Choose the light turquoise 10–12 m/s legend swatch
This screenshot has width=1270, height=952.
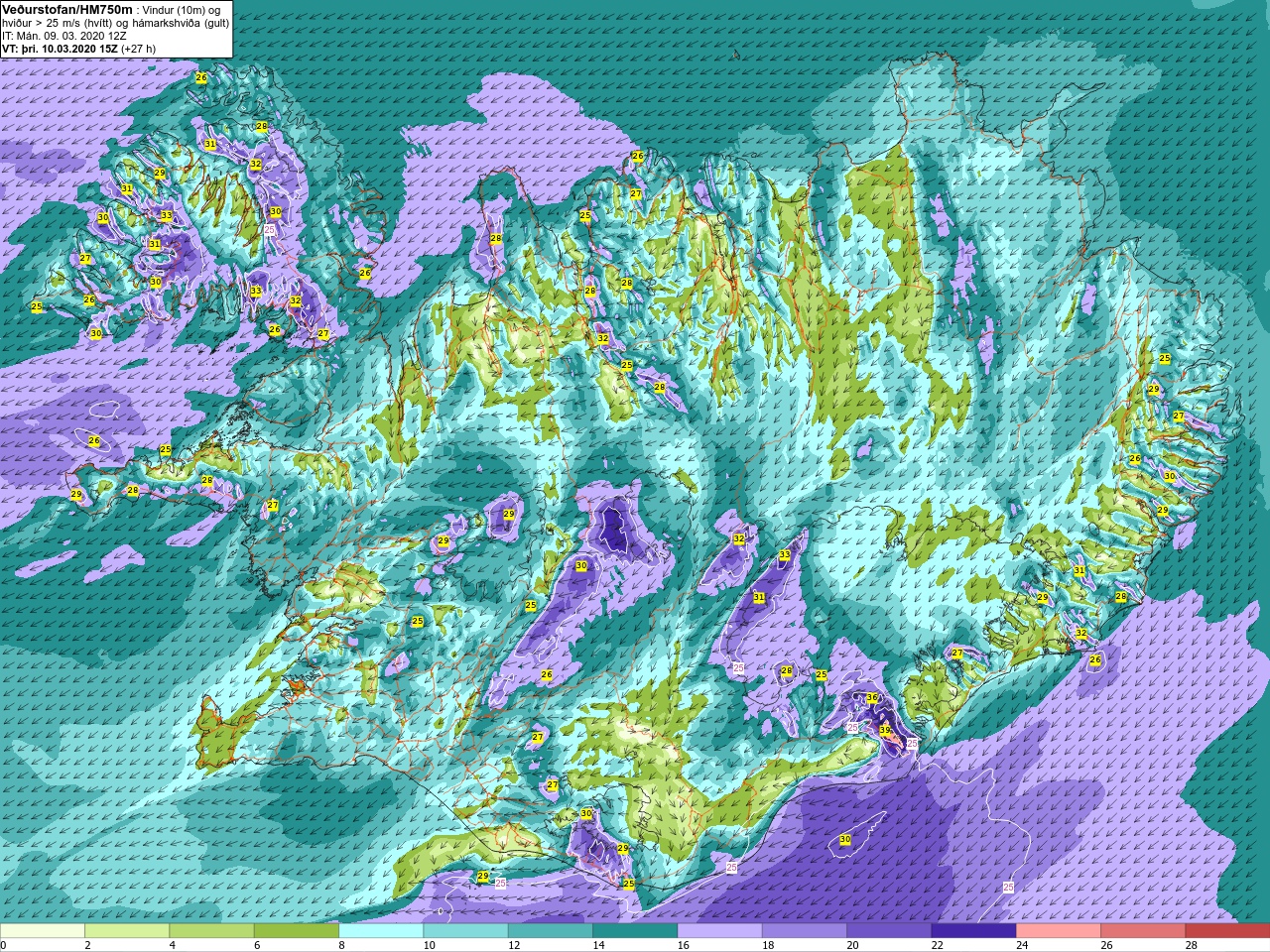465,931
